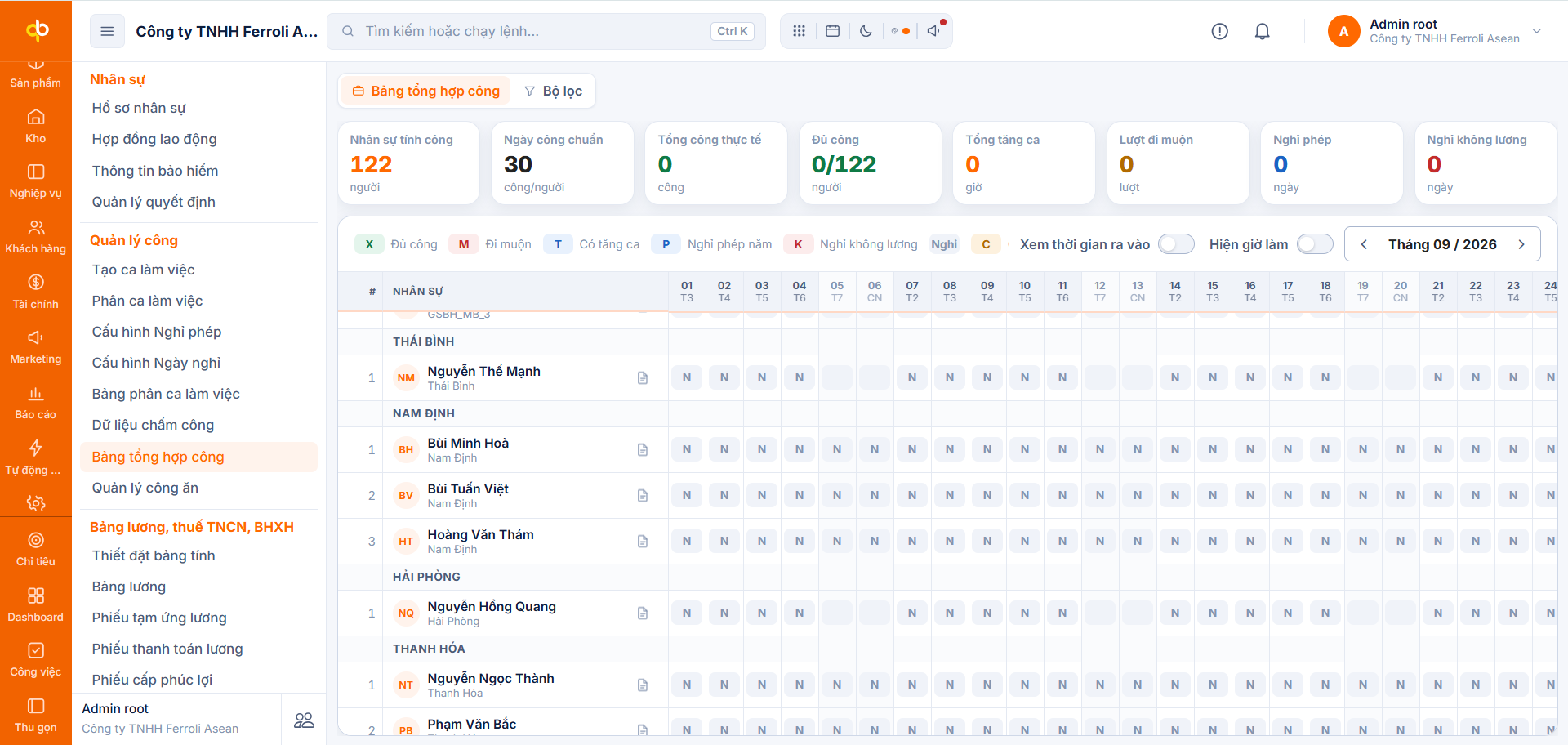Open Nghiệp vụ module in the sidebar

click(x=36, y=181)
